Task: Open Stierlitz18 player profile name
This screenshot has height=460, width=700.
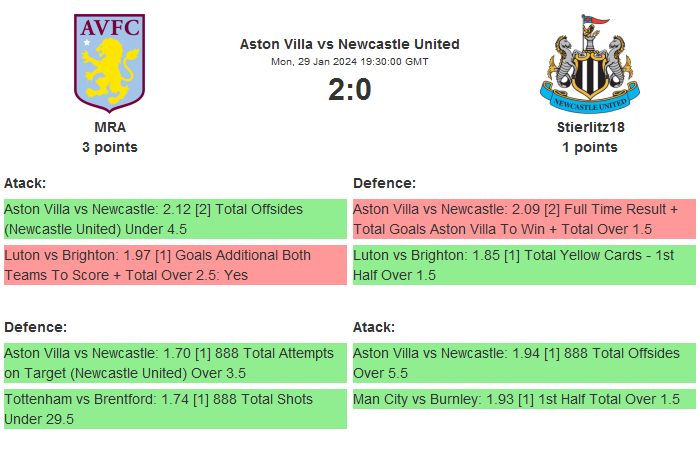Action: click(x=590, y=127)
